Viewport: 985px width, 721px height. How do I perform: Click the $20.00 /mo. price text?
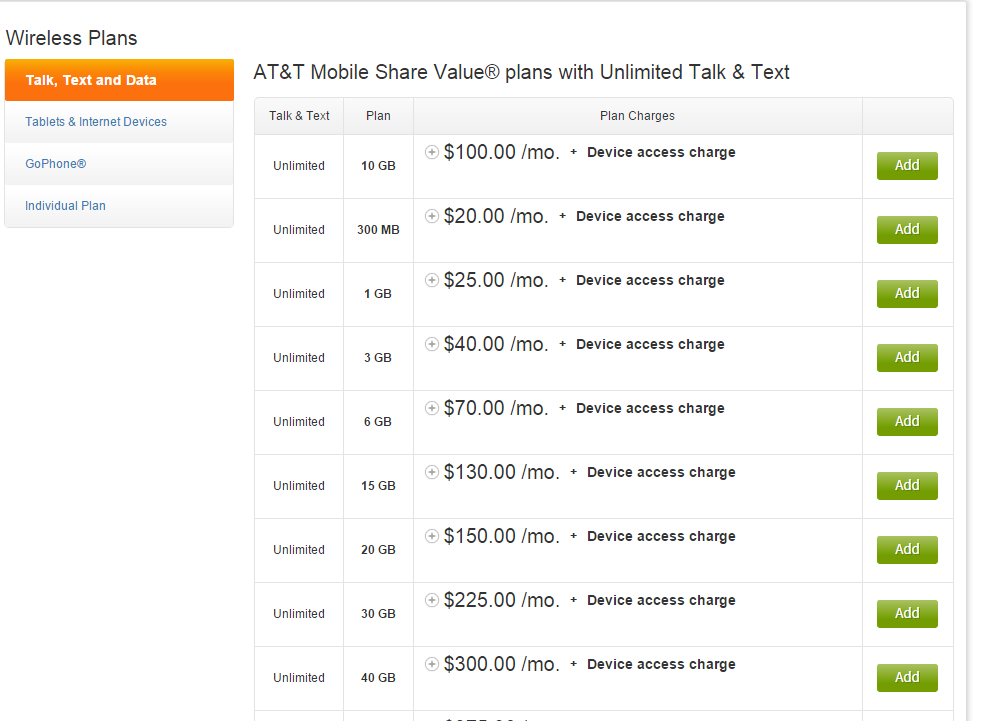pos(496,216)
